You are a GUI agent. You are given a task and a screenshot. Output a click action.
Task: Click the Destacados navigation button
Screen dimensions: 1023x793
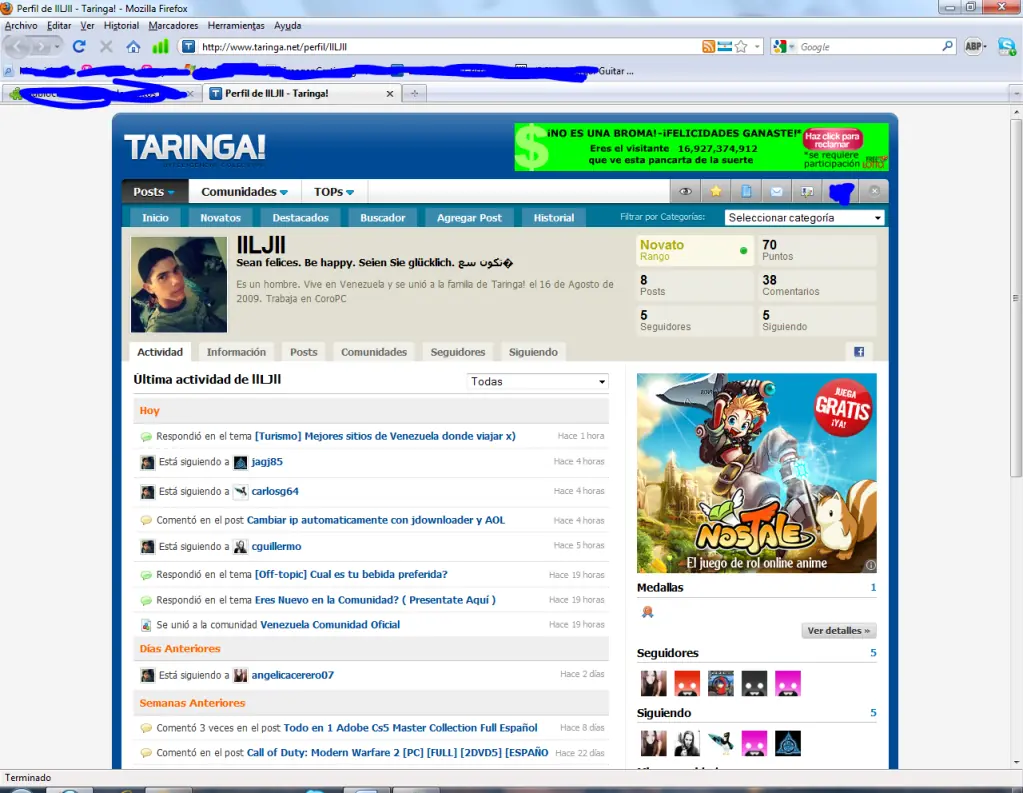coord(301,217)
